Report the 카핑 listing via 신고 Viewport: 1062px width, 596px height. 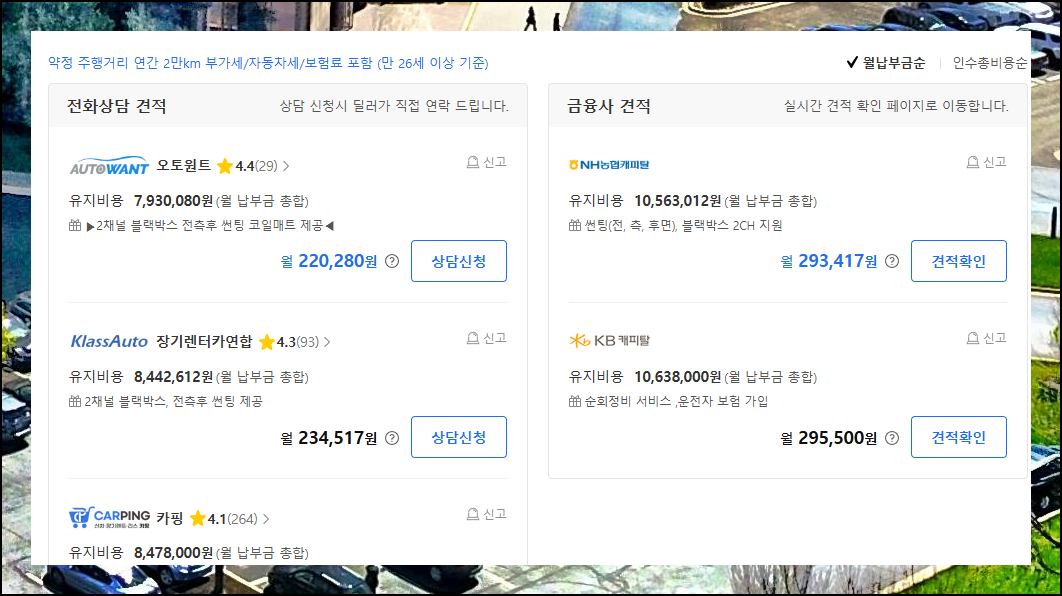[x=486, y=515]
